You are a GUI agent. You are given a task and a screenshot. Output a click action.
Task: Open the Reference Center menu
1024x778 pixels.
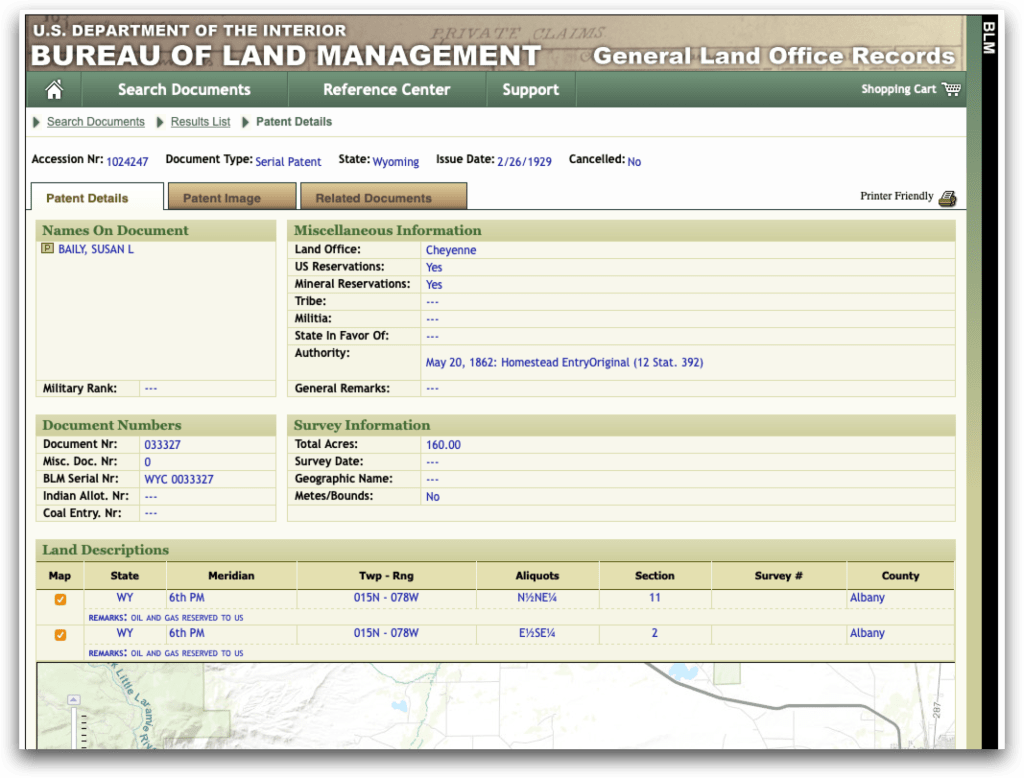(386, 90)
